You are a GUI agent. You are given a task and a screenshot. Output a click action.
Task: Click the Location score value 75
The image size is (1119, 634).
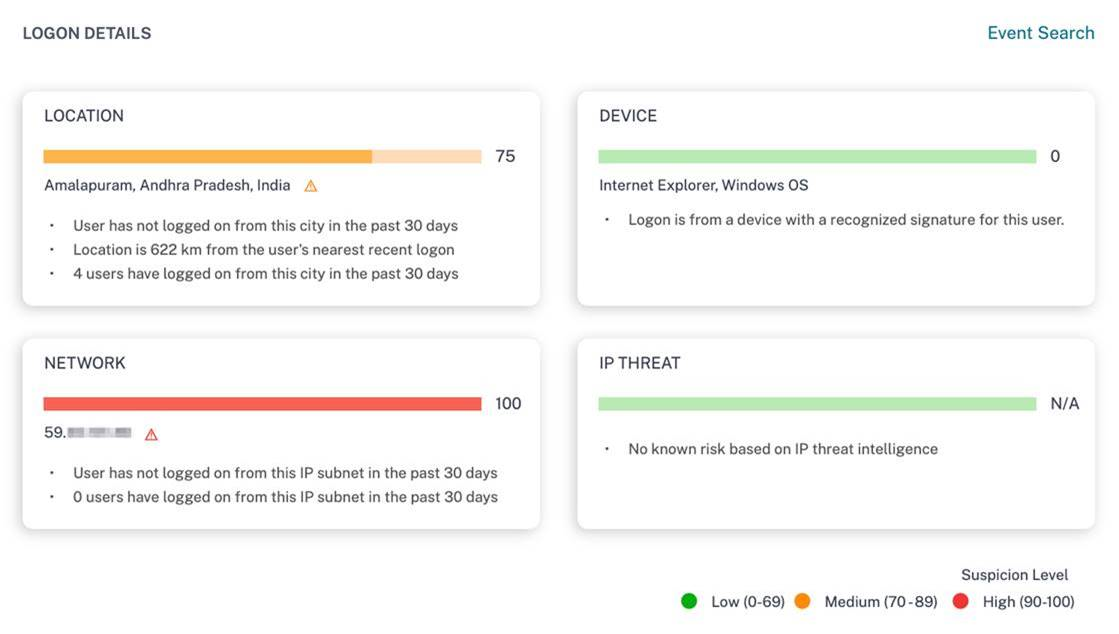[505, 157]
